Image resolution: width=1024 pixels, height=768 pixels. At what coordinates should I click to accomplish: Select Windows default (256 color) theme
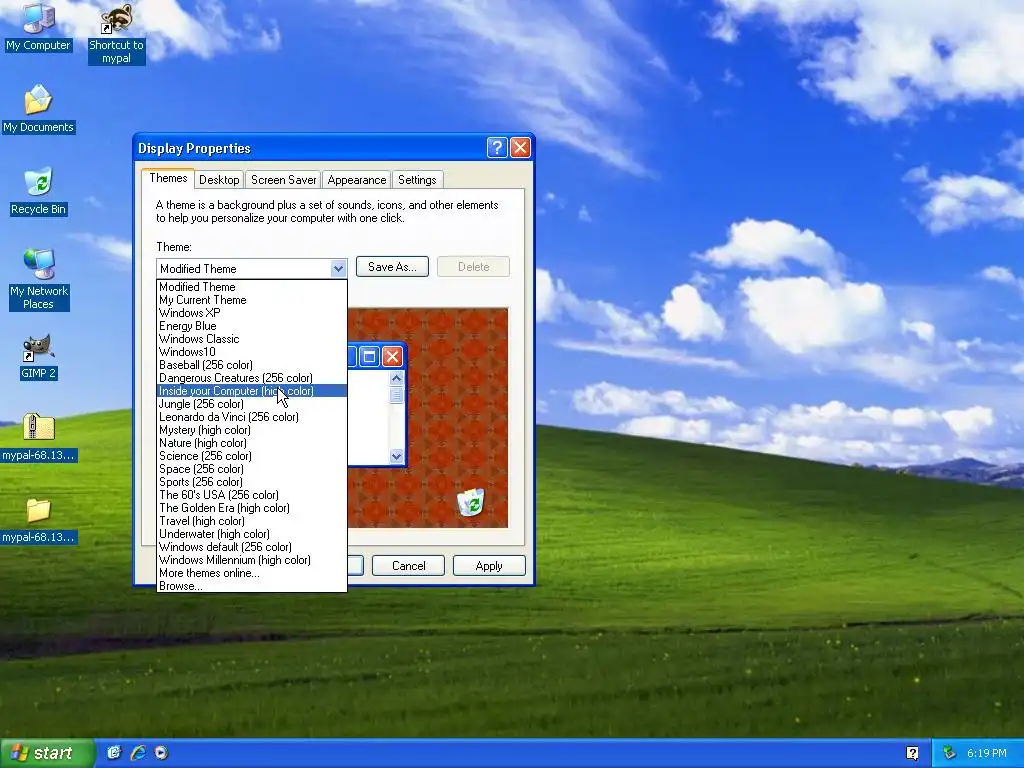coord(251,547)
